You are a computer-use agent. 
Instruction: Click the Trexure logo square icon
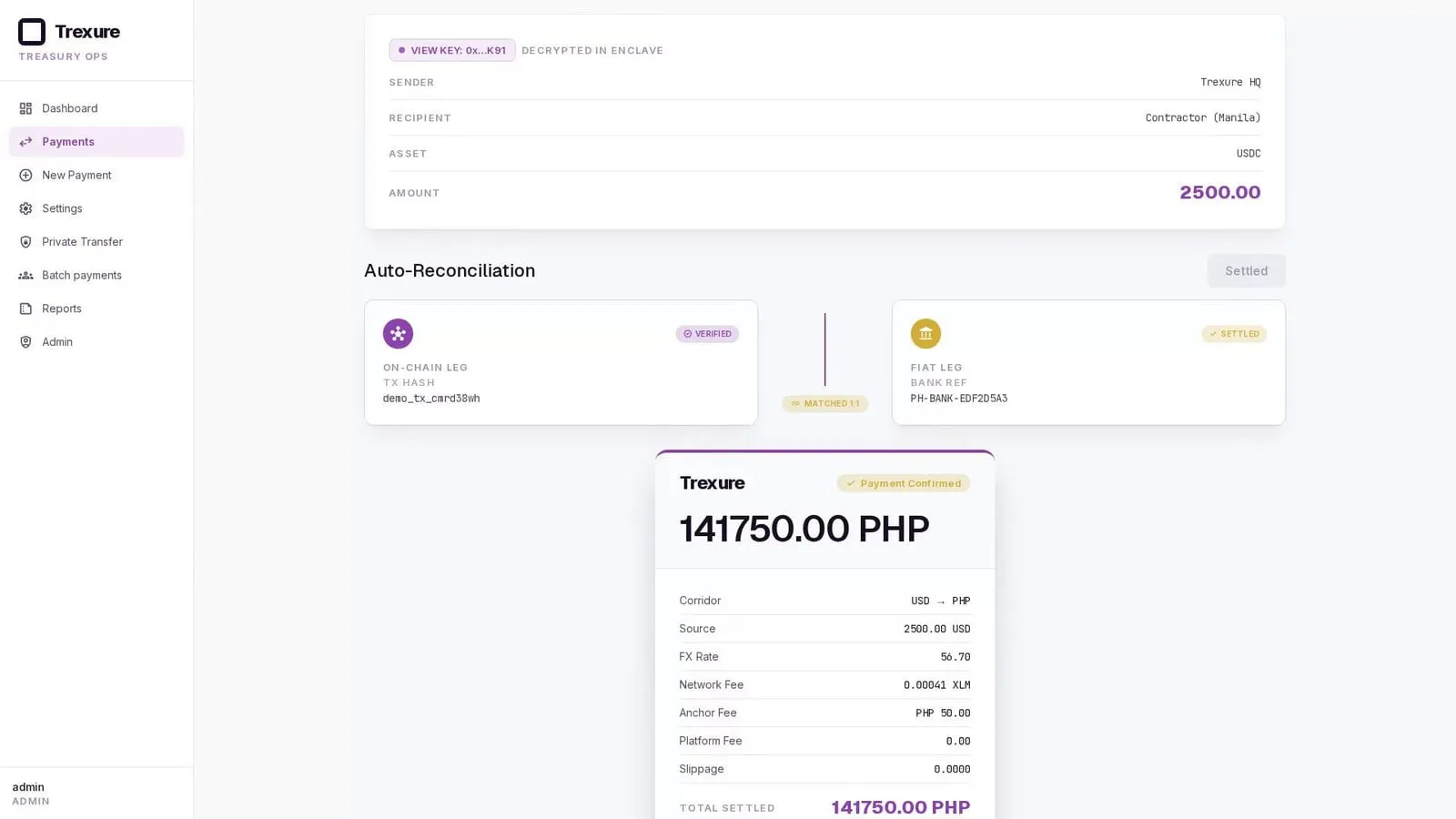(x=32, y=32)
